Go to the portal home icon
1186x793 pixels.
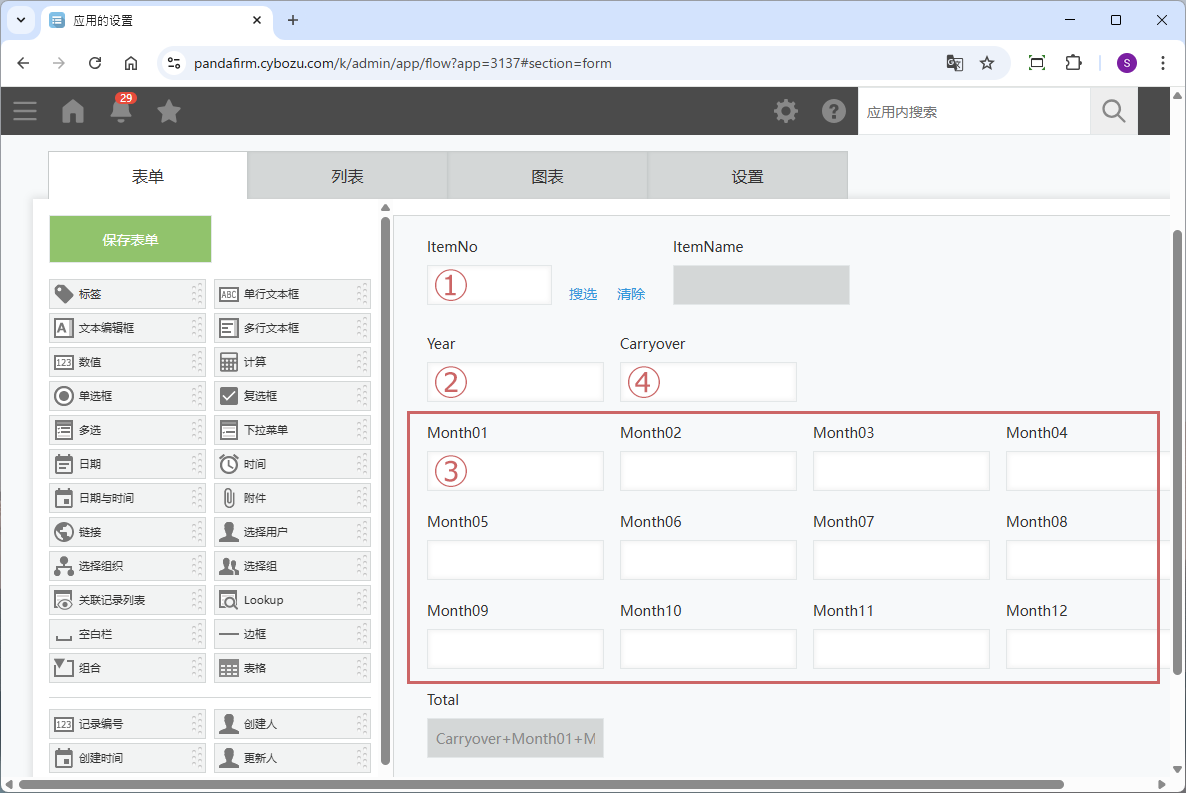tap(73, 111)
